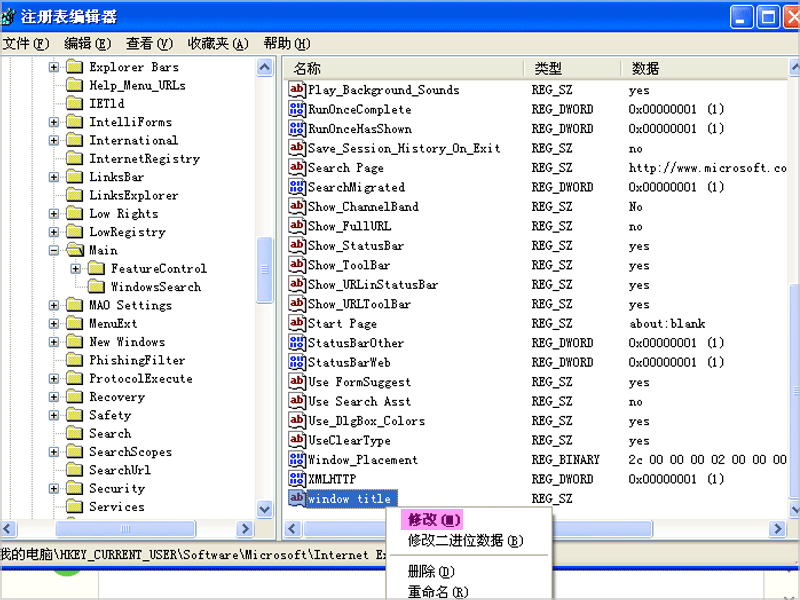Click tree pane horizontal scroll left arrow

(10, 529)
